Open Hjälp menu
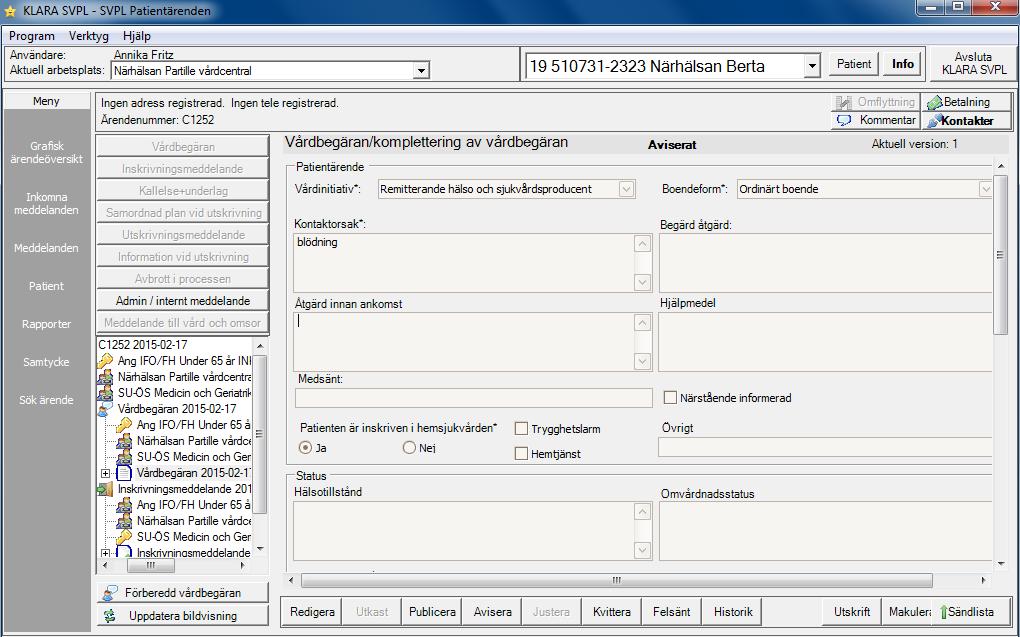The image size is (1020, 637). point(137,36)
